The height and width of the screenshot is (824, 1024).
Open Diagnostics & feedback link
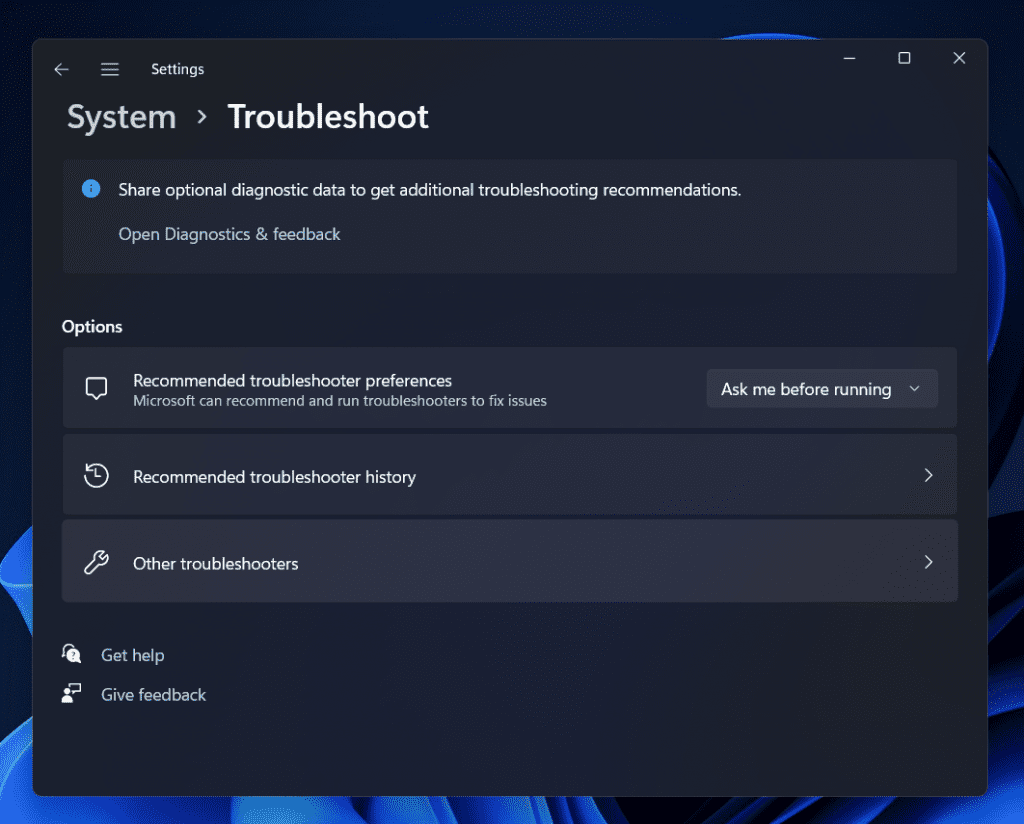(229, 234)
